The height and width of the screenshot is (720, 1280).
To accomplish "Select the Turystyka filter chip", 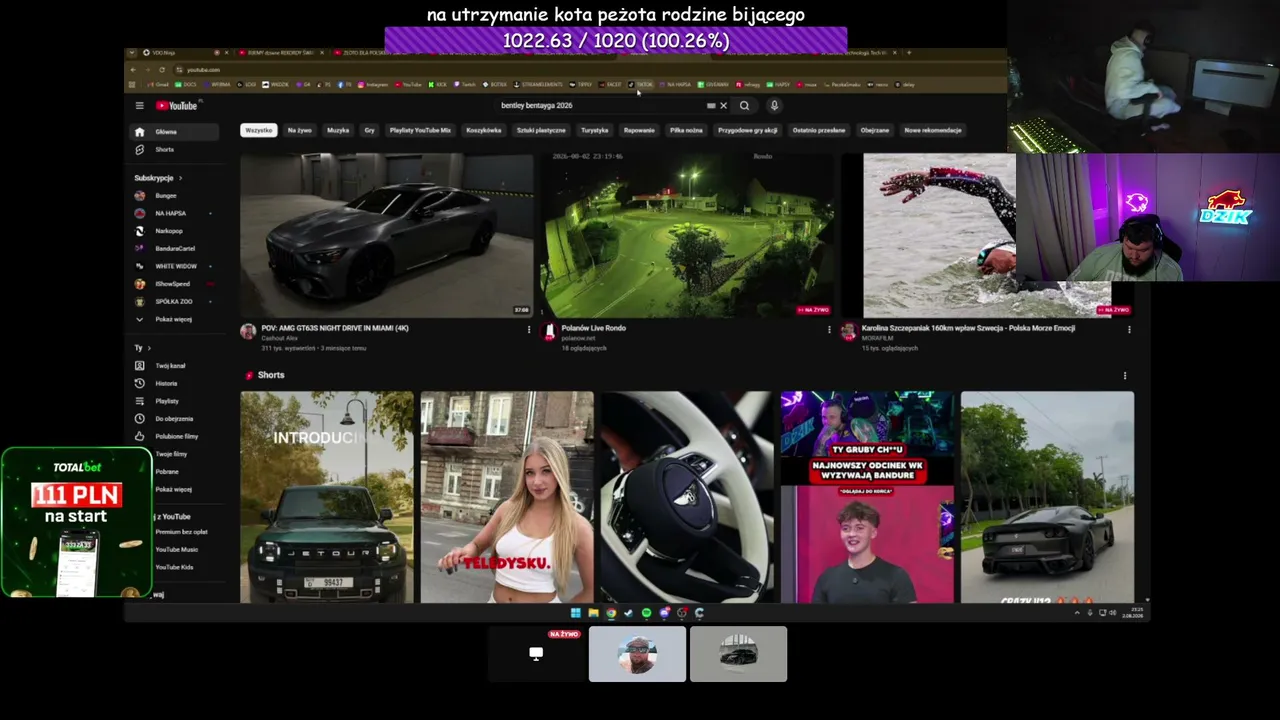I will pyautogui.click(x=595, y=130).
